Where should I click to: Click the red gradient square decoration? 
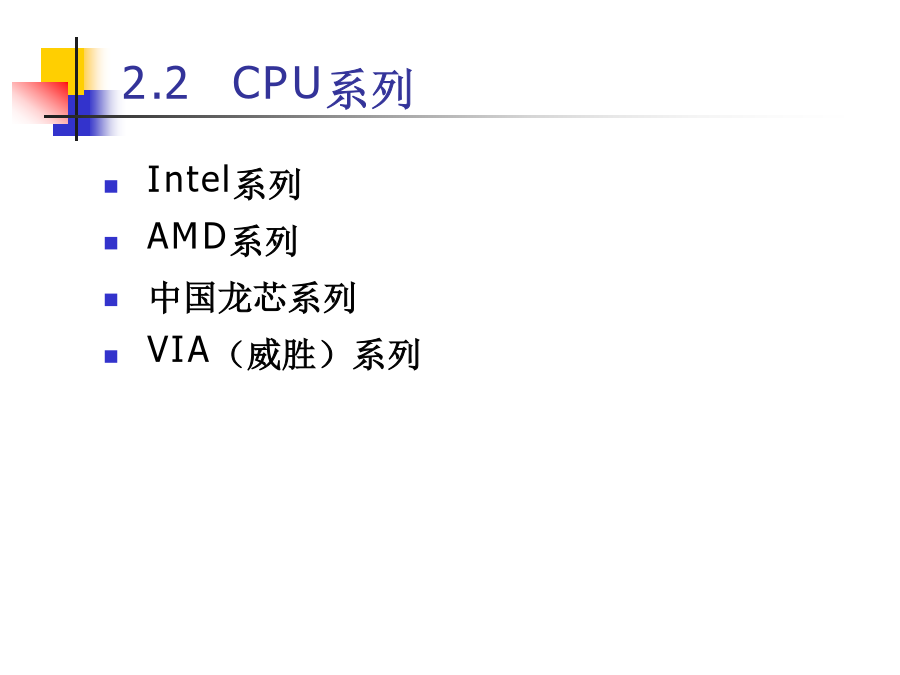click(x=40, y=102)
